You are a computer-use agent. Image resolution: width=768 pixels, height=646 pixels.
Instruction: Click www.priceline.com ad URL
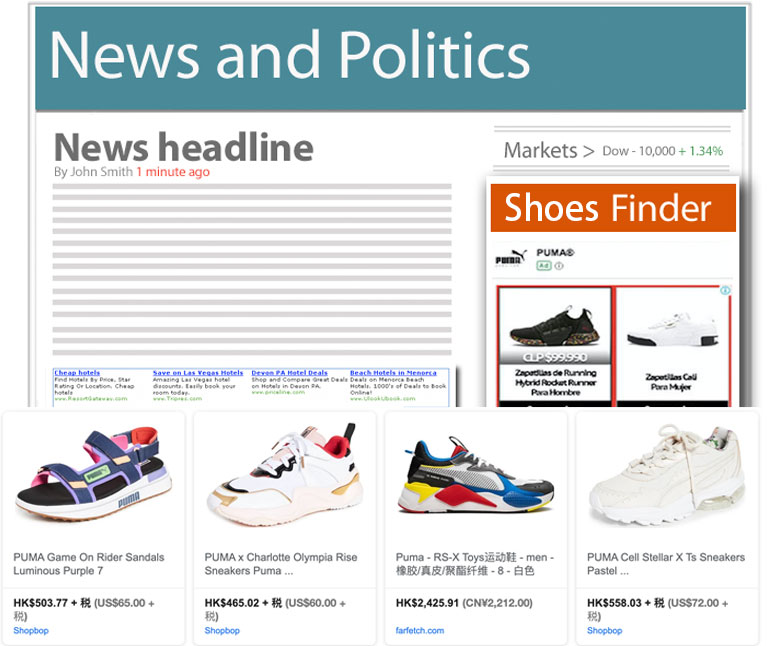[278, 392]
